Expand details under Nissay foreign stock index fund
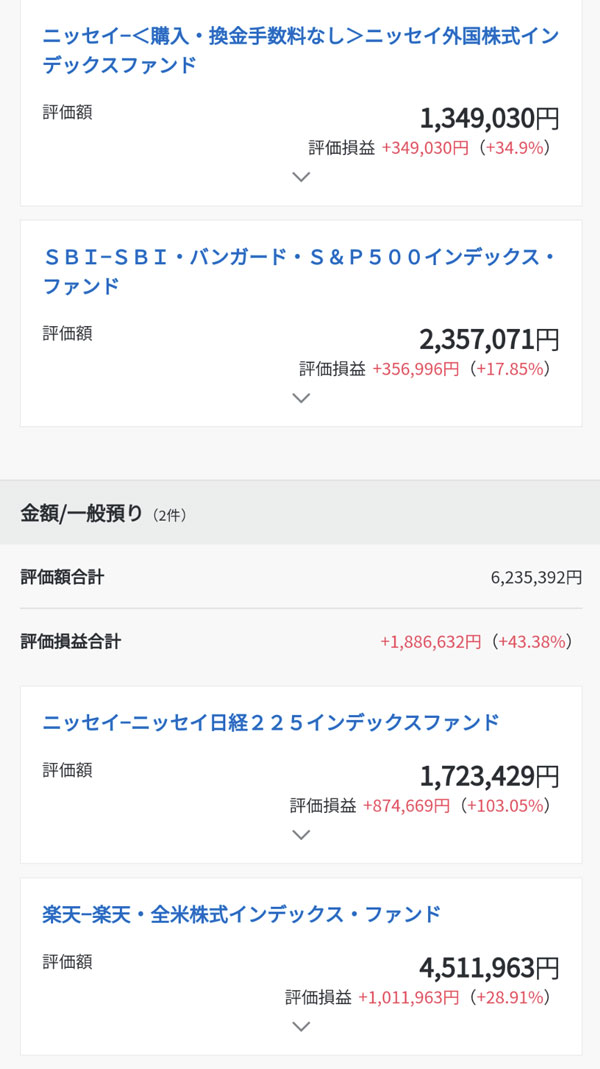 (x=301, y=177)
